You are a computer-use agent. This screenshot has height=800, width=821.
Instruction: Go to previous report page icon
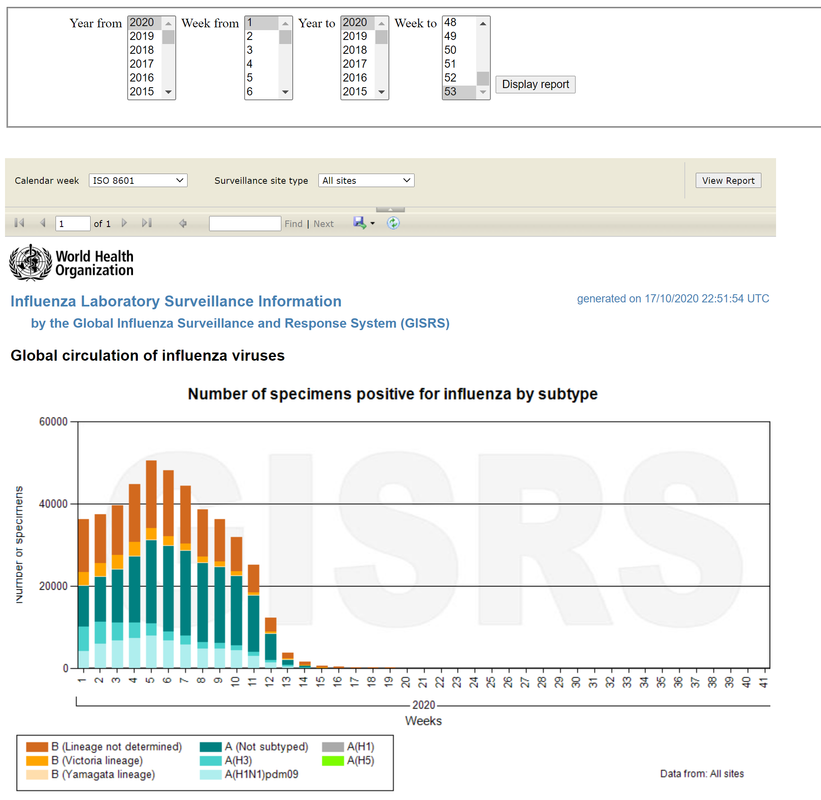tap(43, 223)
